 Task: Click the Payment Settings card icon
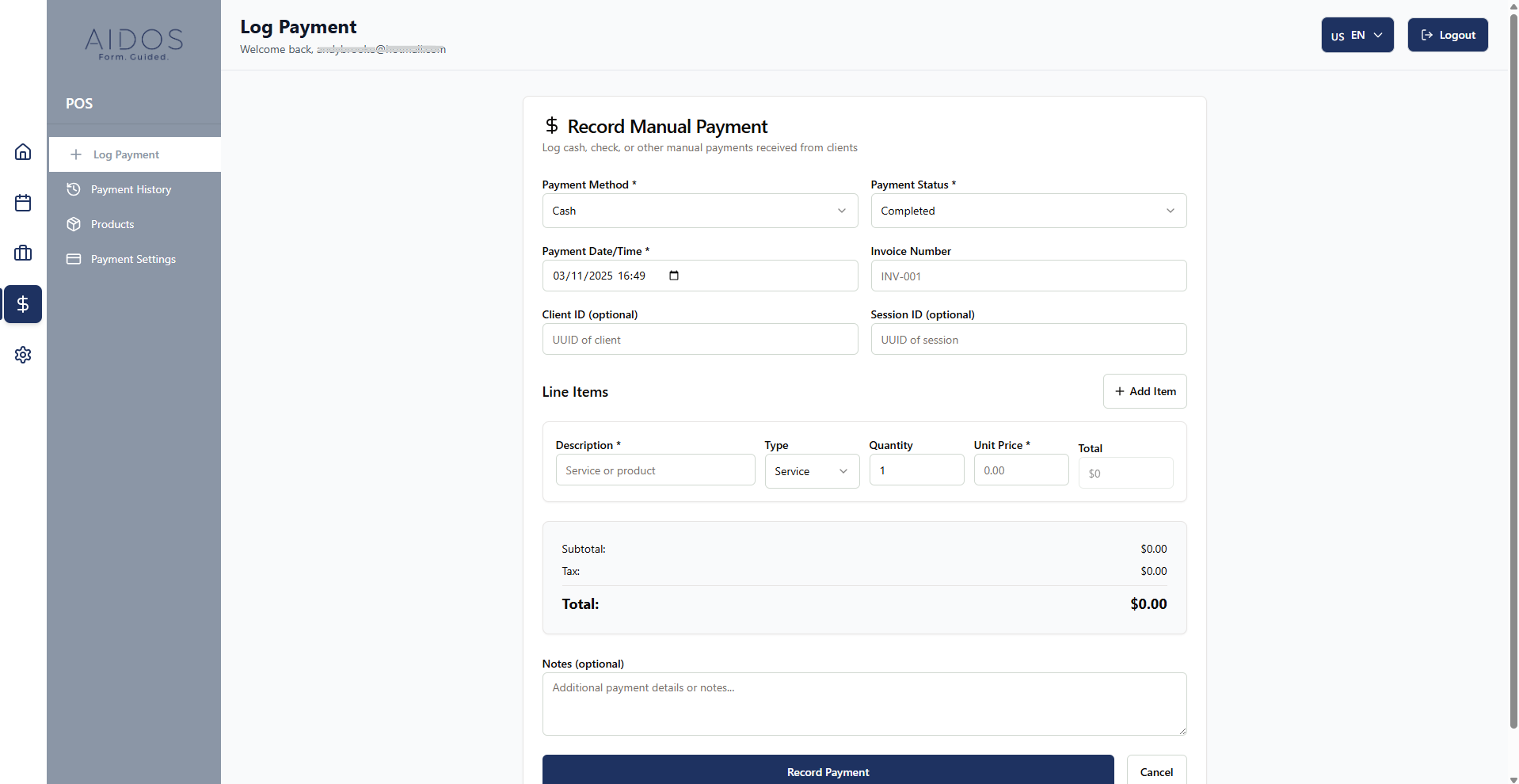tap(74, 259)
